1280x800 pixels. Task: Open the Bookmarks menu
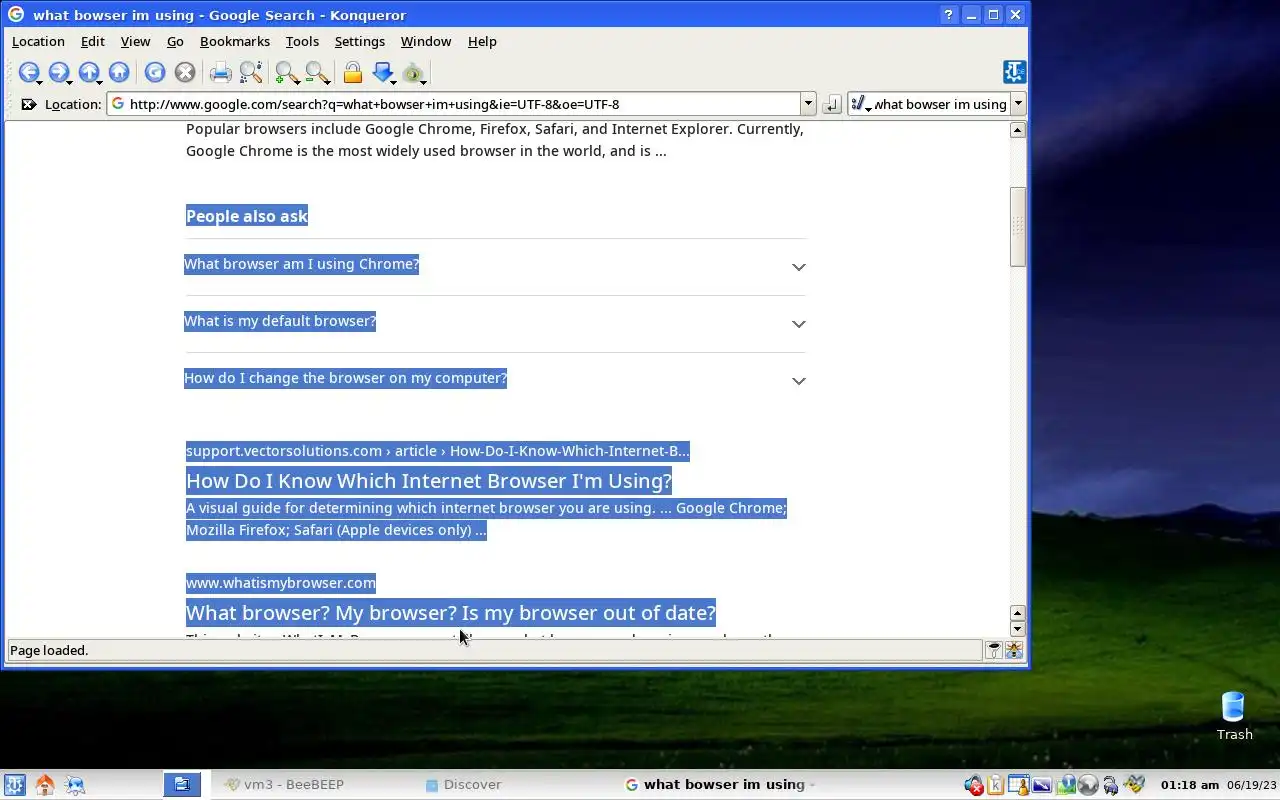(x=235, y=41)
